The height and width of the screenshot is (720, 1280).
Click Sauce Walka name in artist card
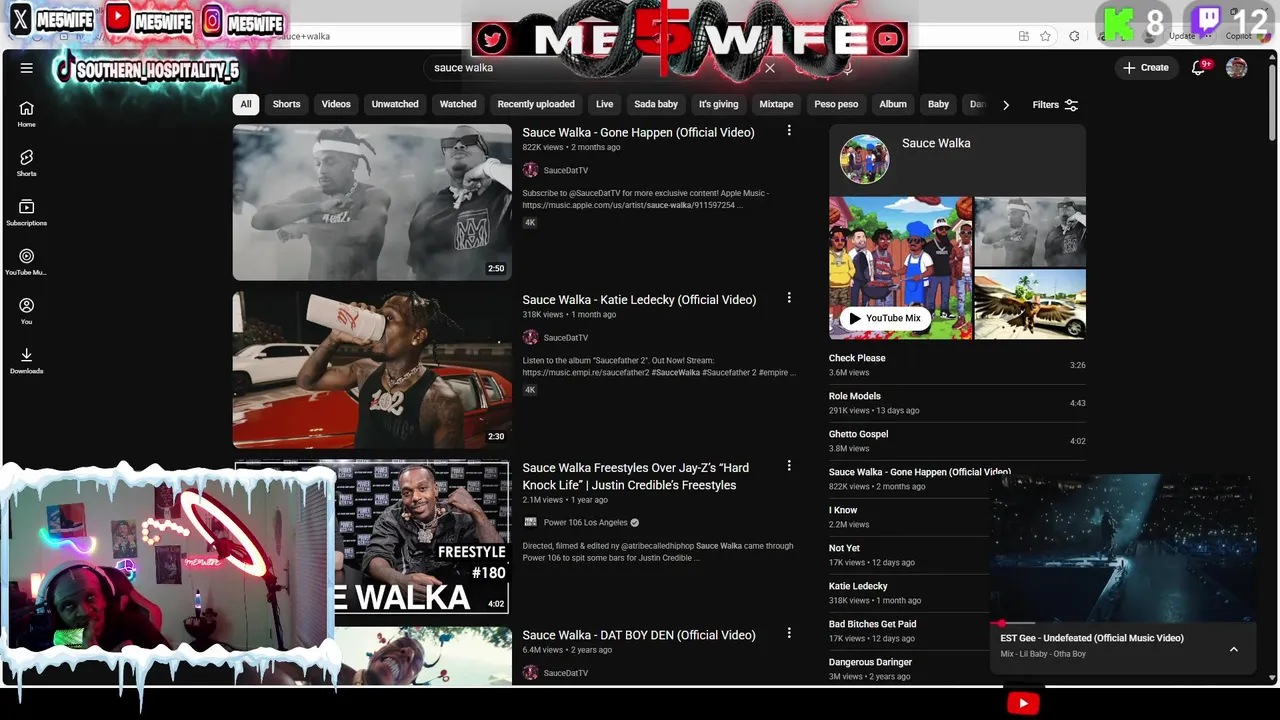[x=936, y=143]
